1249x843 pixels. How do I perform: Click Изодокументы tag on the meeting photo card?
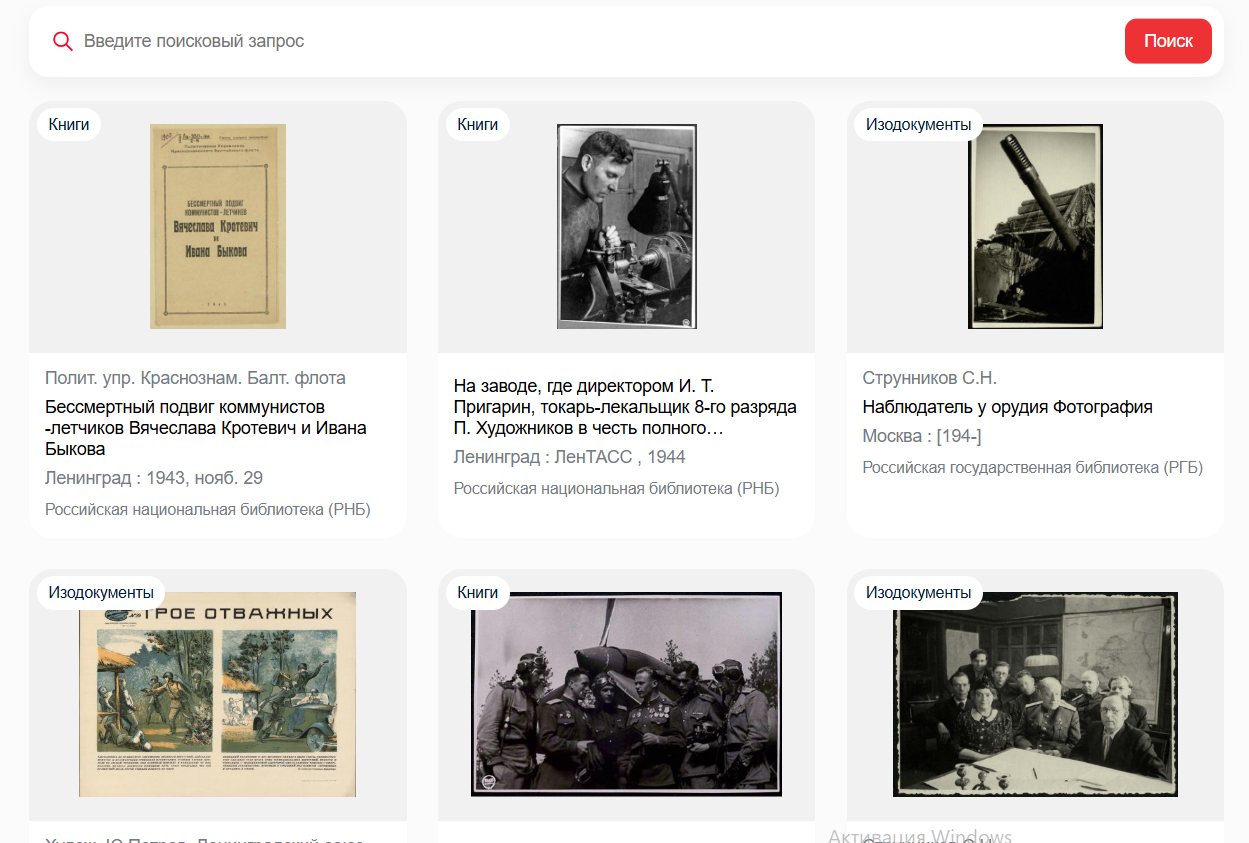(918, 592)
